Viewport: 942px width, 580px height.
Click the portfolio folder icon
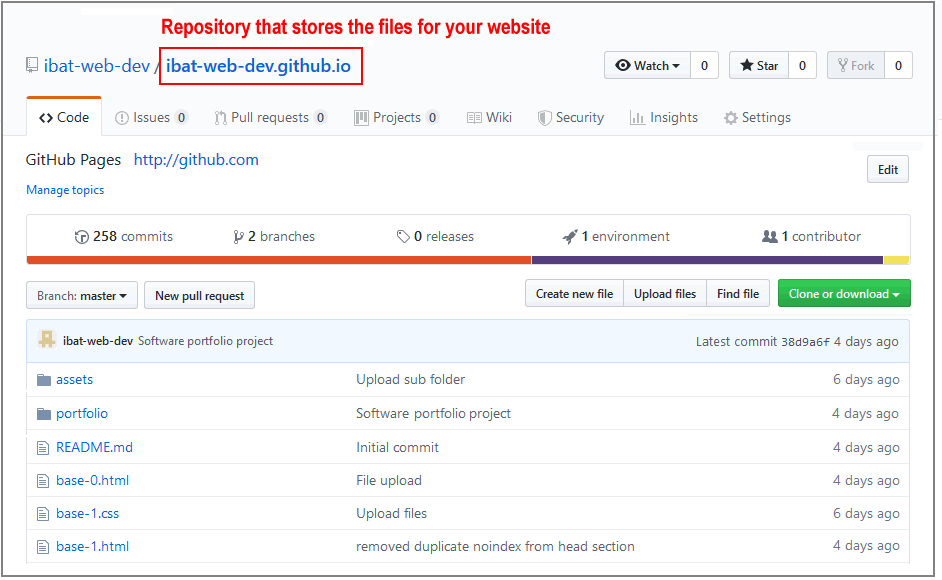43,414
